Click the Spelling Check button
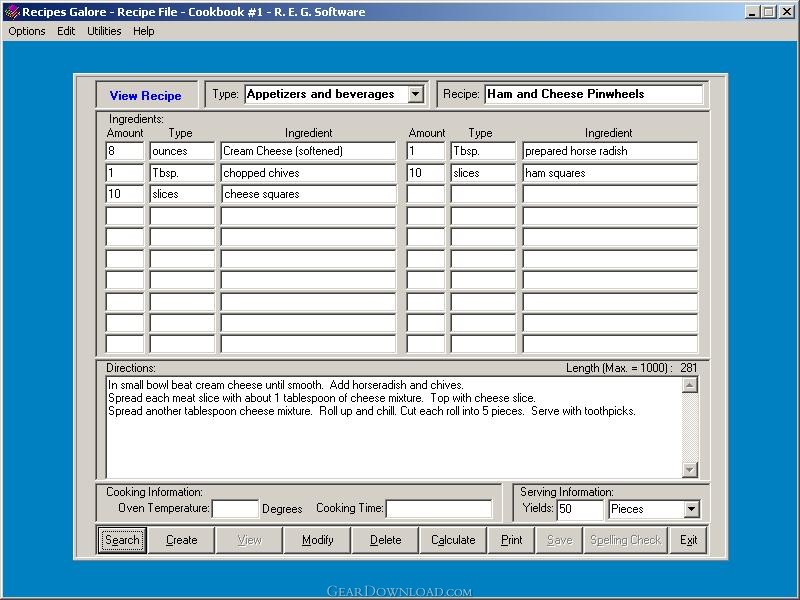 point(626,540)
